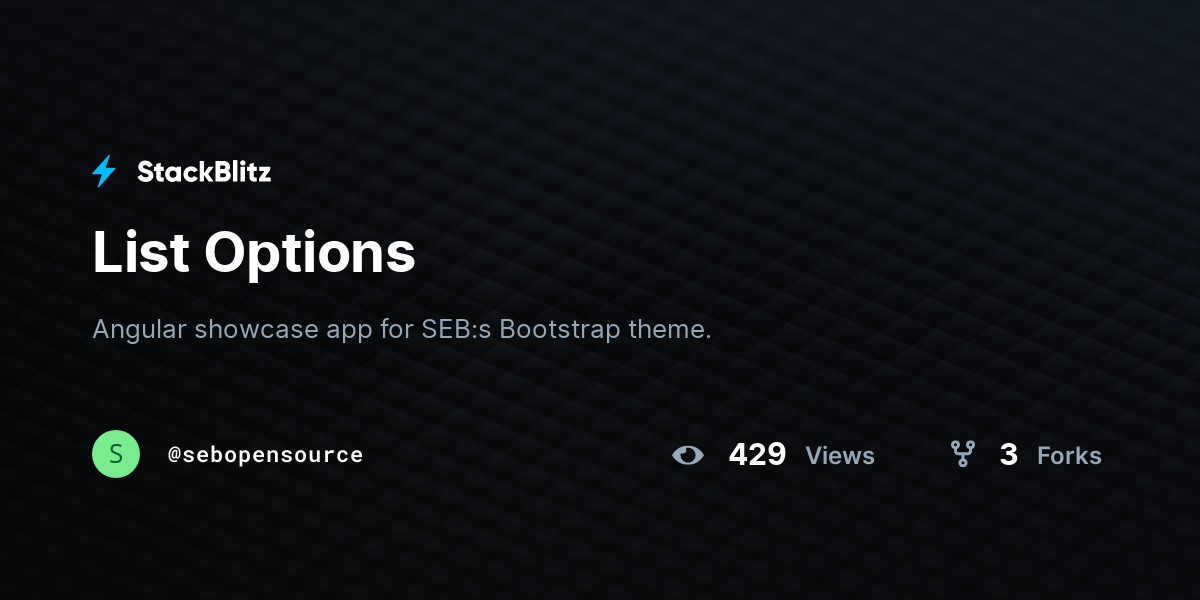Click the Forks label
This screenshot has height=600, width=1200.
pos(1069,456)
